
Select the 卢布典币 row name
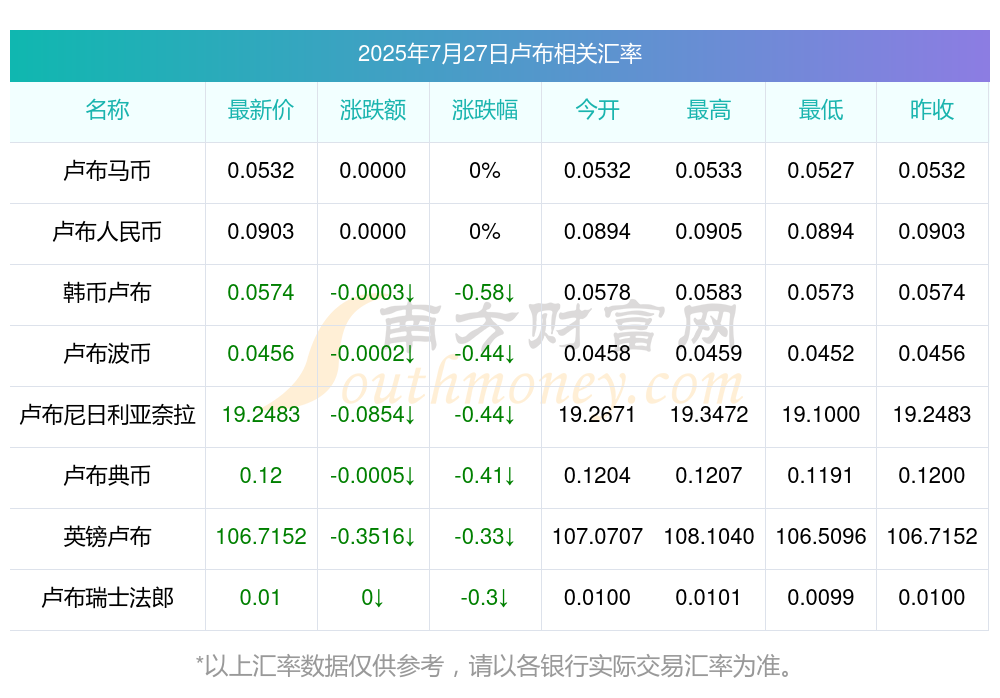(x=107, y=475)
